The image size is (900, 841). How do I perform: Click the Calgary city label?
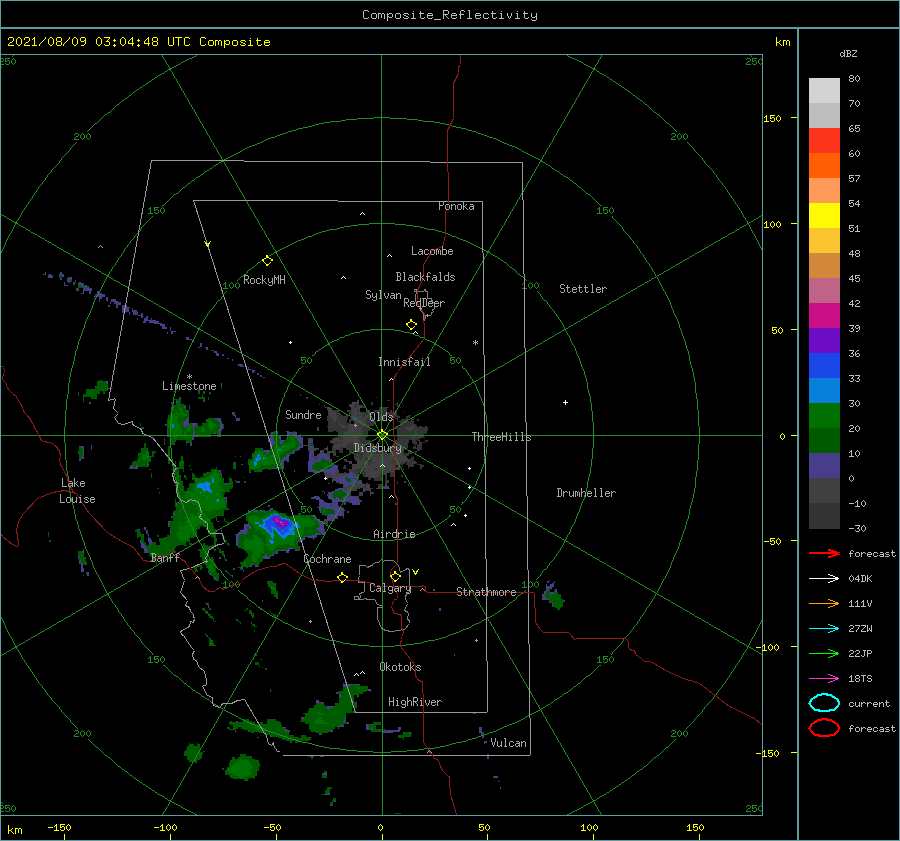pyautogui.click(x=390, y=588)
